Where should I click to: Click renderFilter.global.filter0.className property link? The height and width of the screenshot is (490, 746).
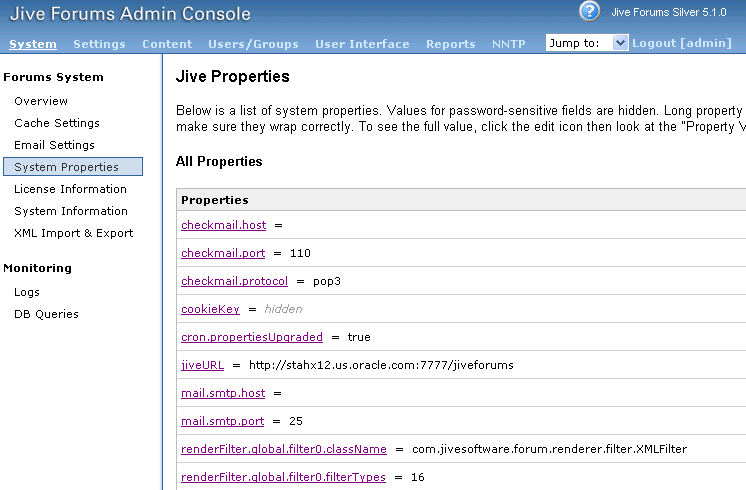pyautogui.click(x=284, y=449)
